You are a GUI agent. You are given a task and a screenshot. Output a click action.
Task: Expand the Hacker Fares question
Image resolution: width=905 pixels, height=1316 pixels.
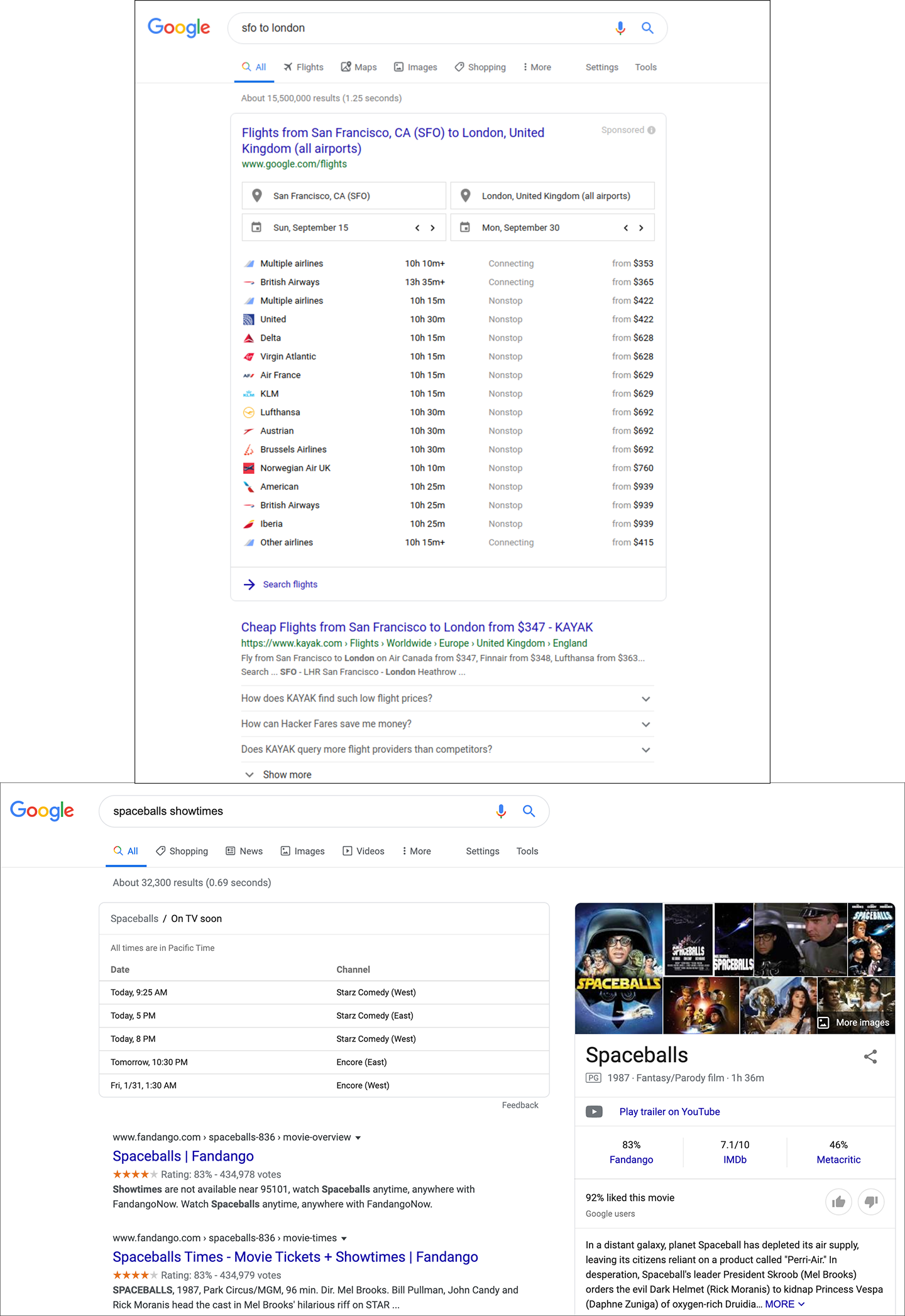pos(645,724)
